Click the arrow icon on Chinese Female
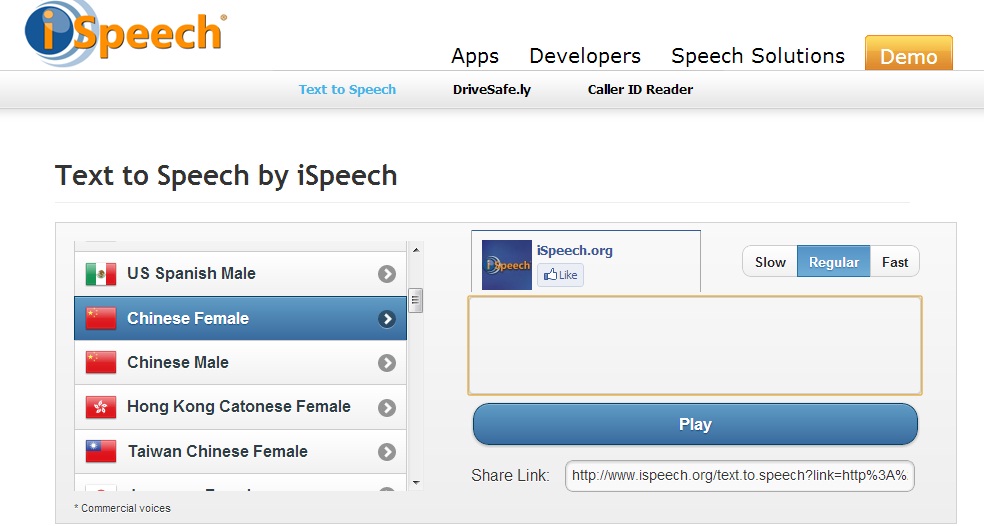 tap(387, 319)
